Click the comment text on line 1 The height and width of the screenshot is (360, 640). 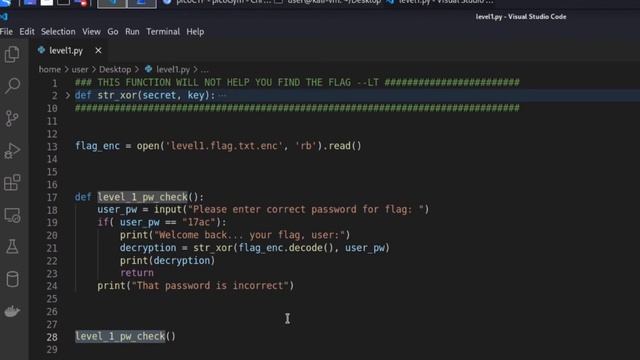coord(297,82)
